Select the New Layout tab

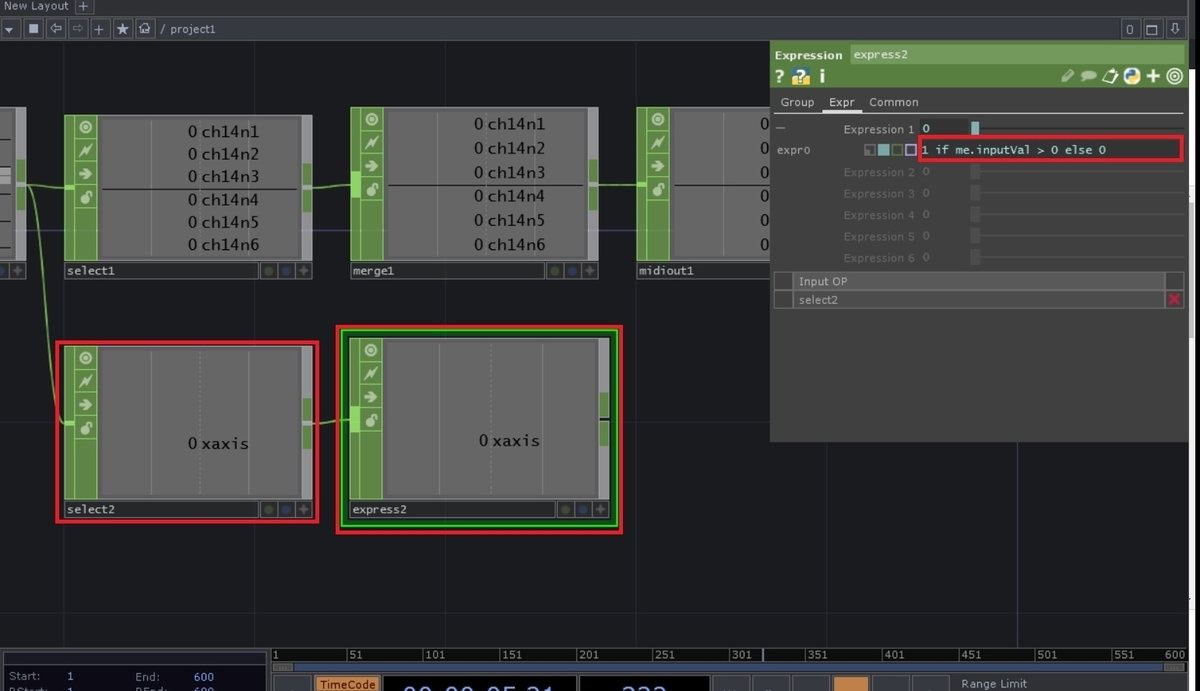pyautogui.click(x=36, y=6)
